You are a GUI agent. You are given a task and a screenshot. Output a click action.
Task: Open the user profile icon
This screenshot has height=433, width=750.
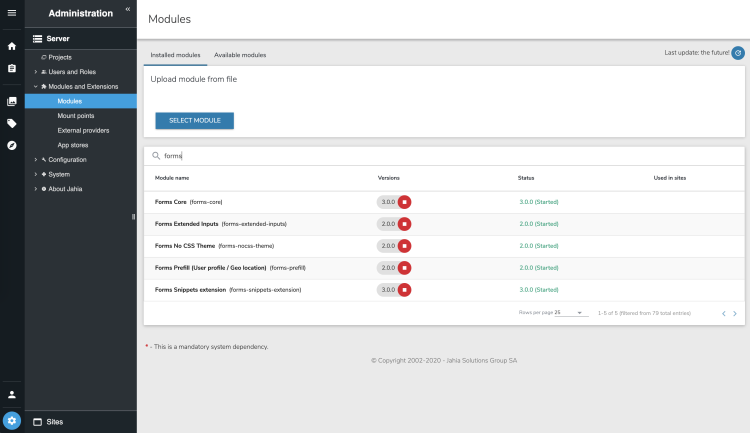pyautogui.click(x=12, y=395)
